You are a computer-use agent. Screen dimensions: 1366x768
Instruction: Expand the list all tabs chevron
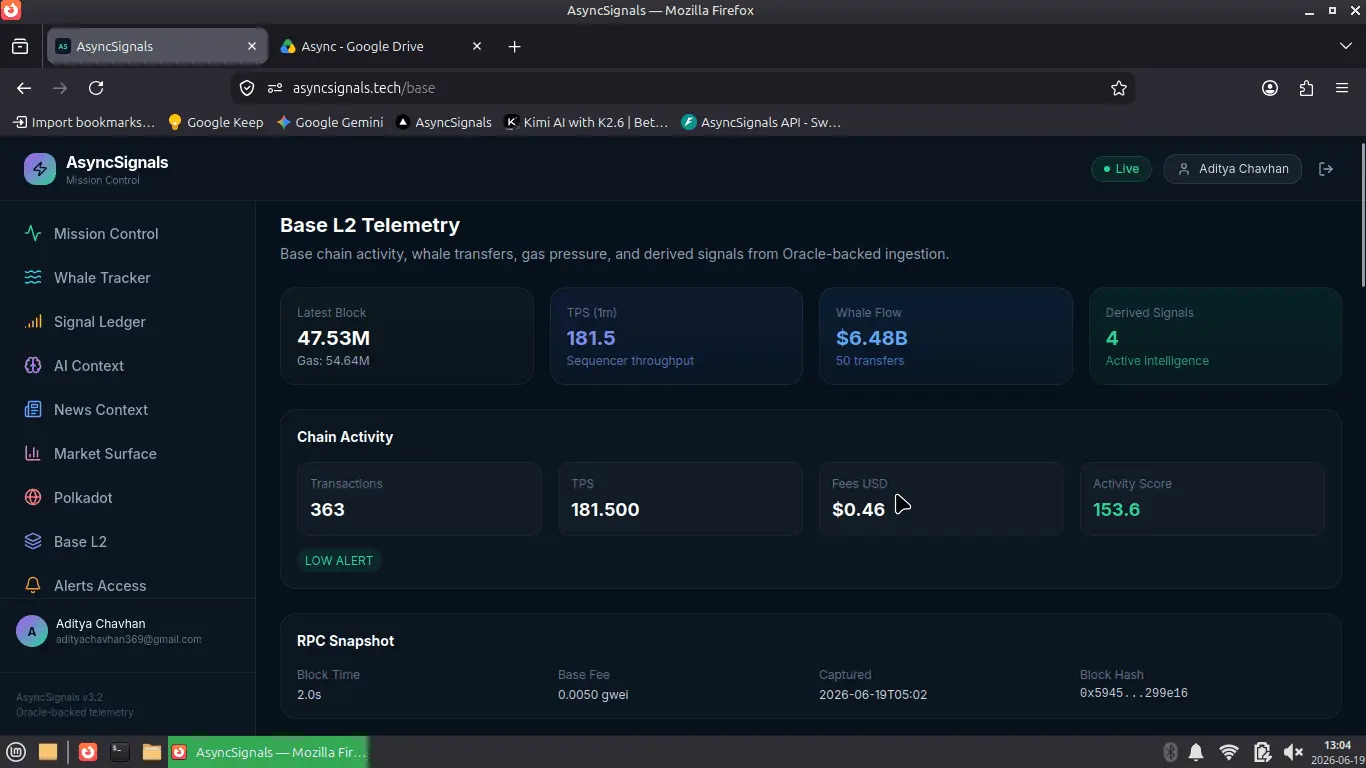[1346, 46]
